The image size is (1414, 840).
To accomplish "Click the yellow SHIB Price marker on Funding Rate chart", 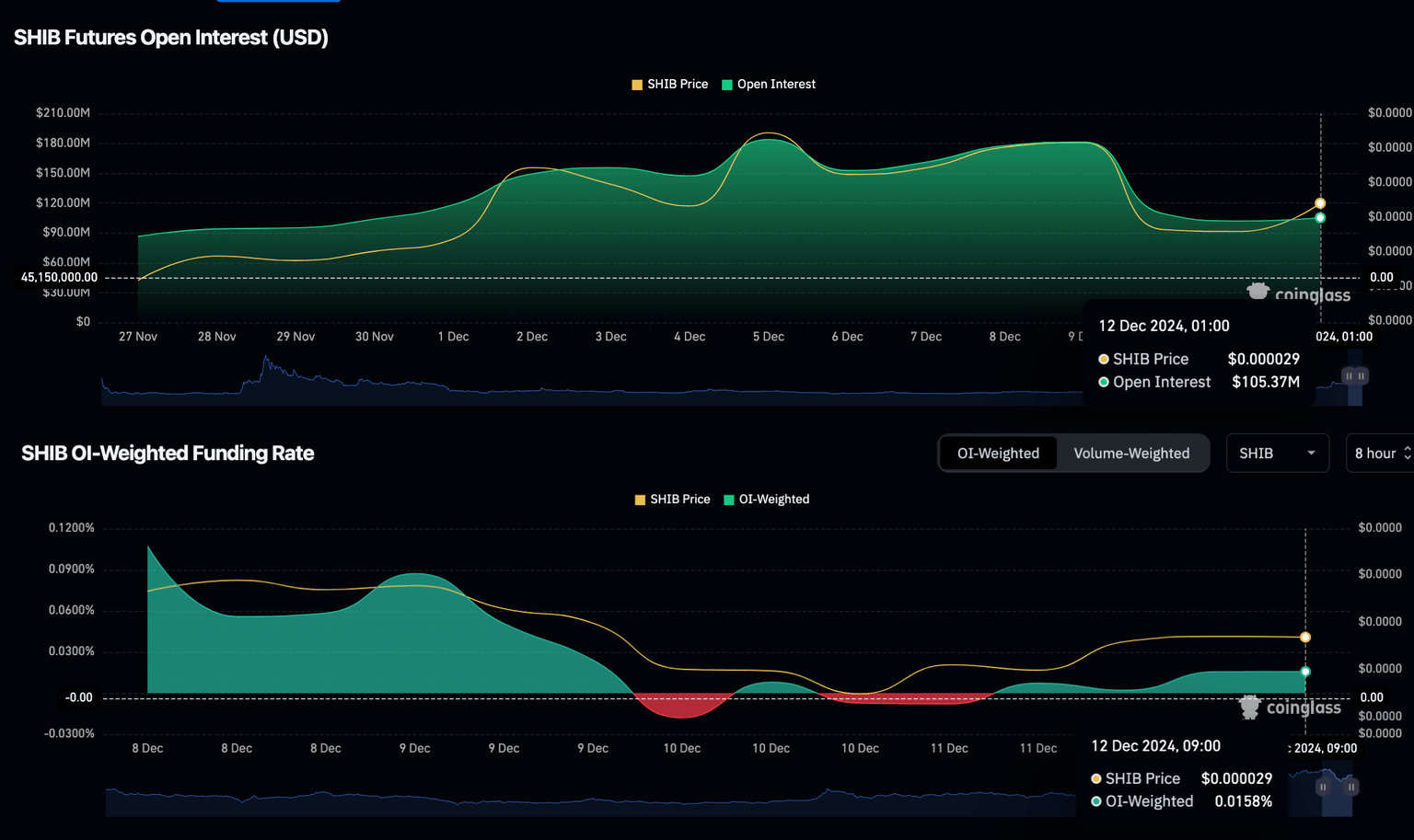I will click(1305, 638).
